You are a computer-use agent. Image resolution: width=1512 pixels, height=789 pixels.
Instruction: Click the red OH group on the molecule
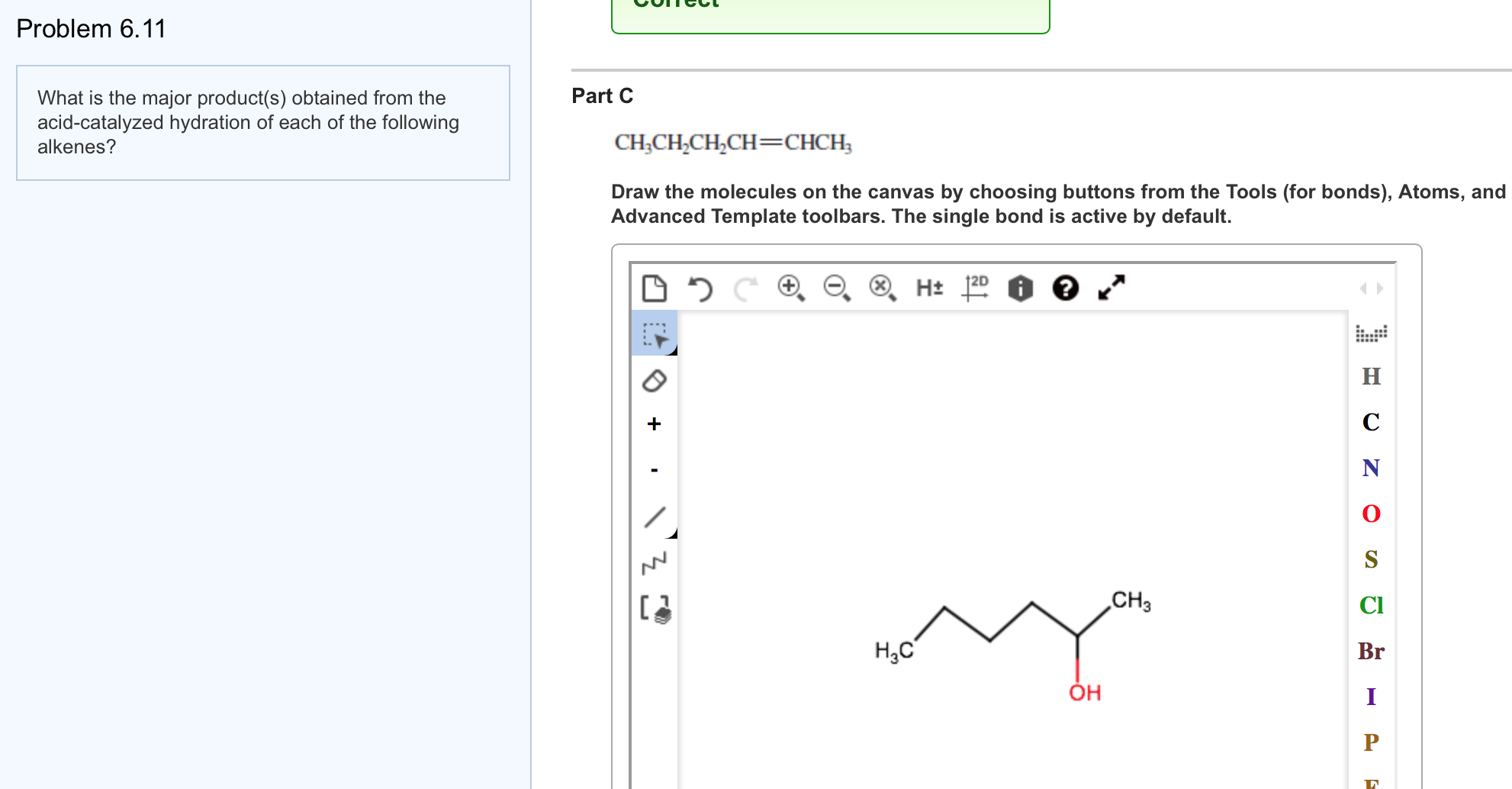click(1083, 693)
